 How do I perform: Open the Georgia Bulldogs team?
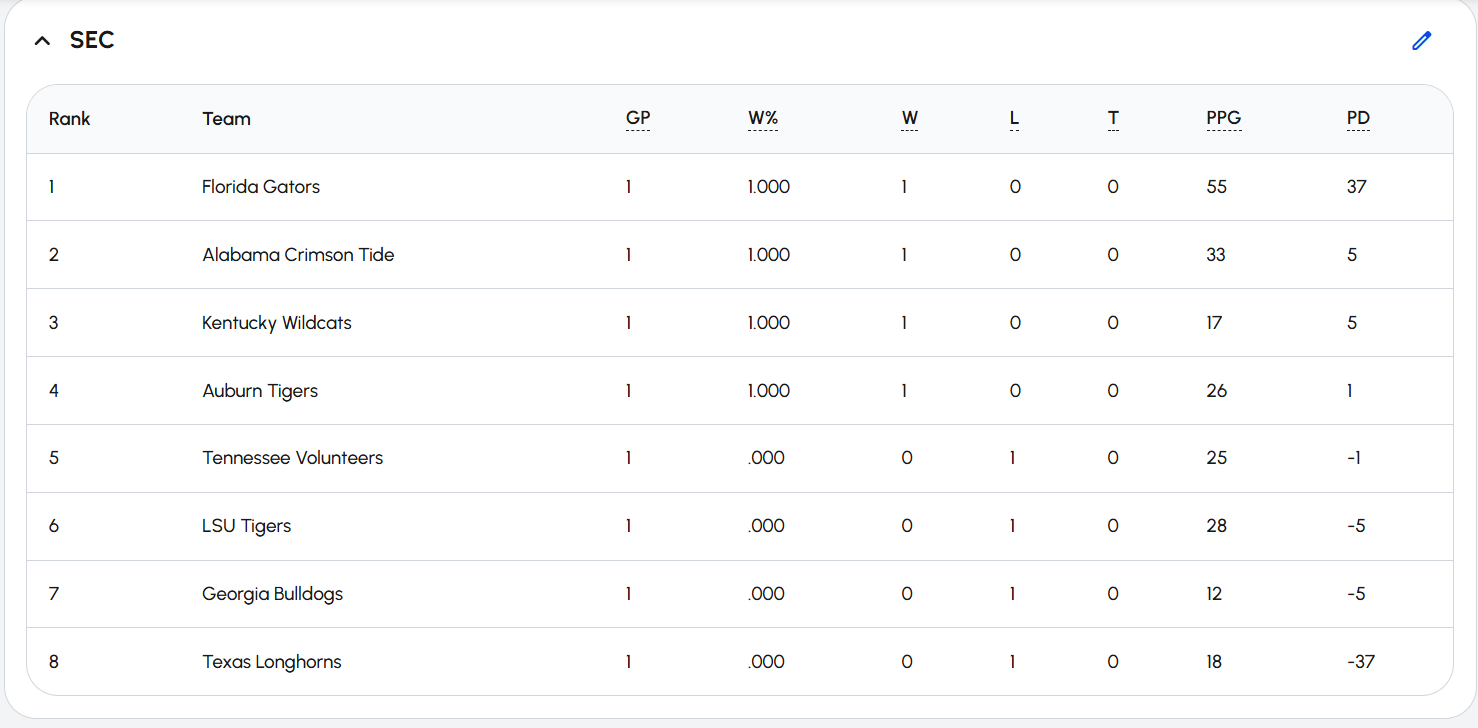[x=272, y=594]
